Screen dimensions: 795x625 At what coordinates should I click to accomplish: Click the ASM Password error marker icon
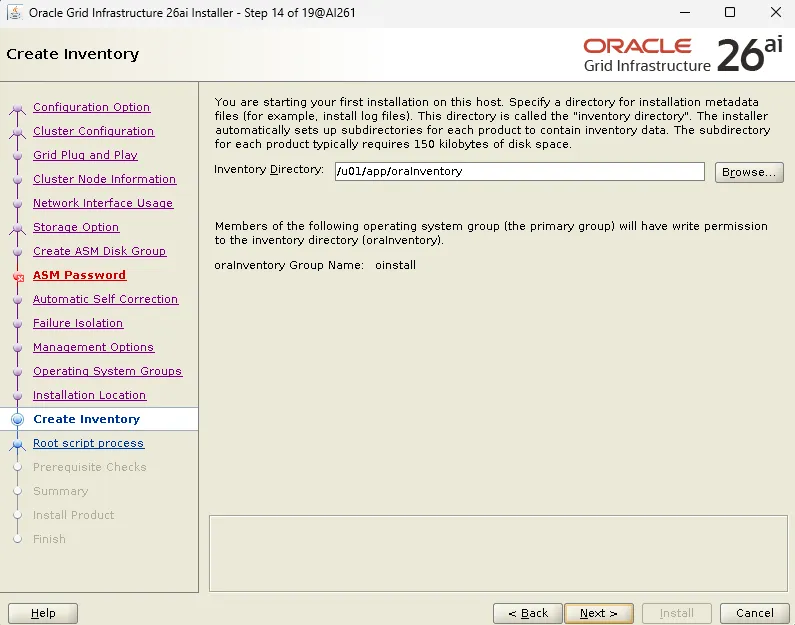(18, 277)
